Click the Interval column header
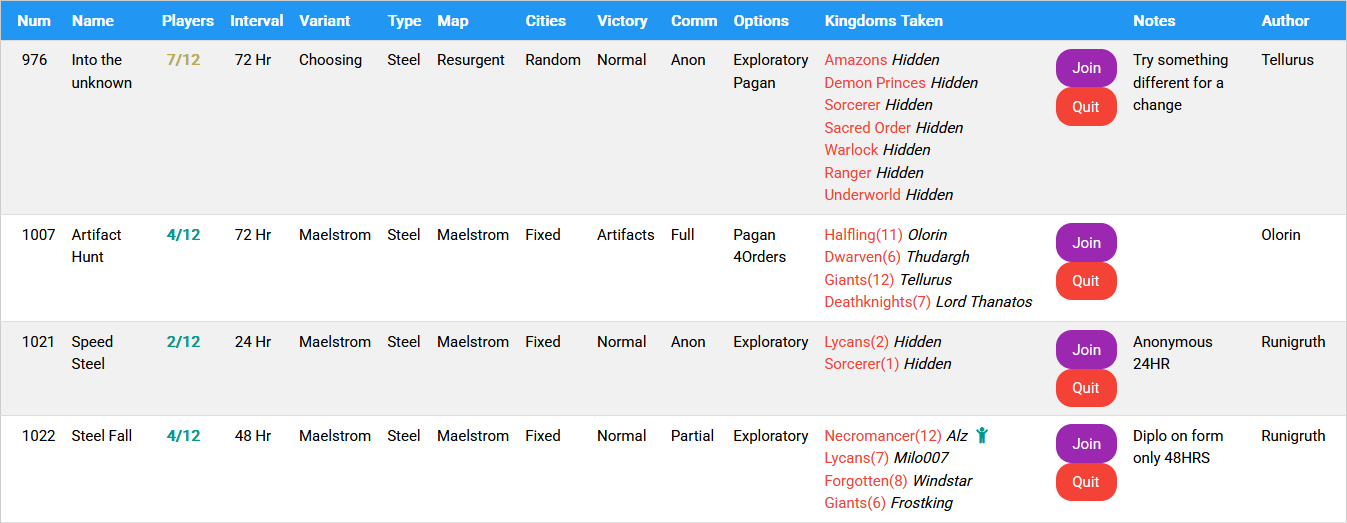The image size is (1347, 523). [x=256, y=20]
